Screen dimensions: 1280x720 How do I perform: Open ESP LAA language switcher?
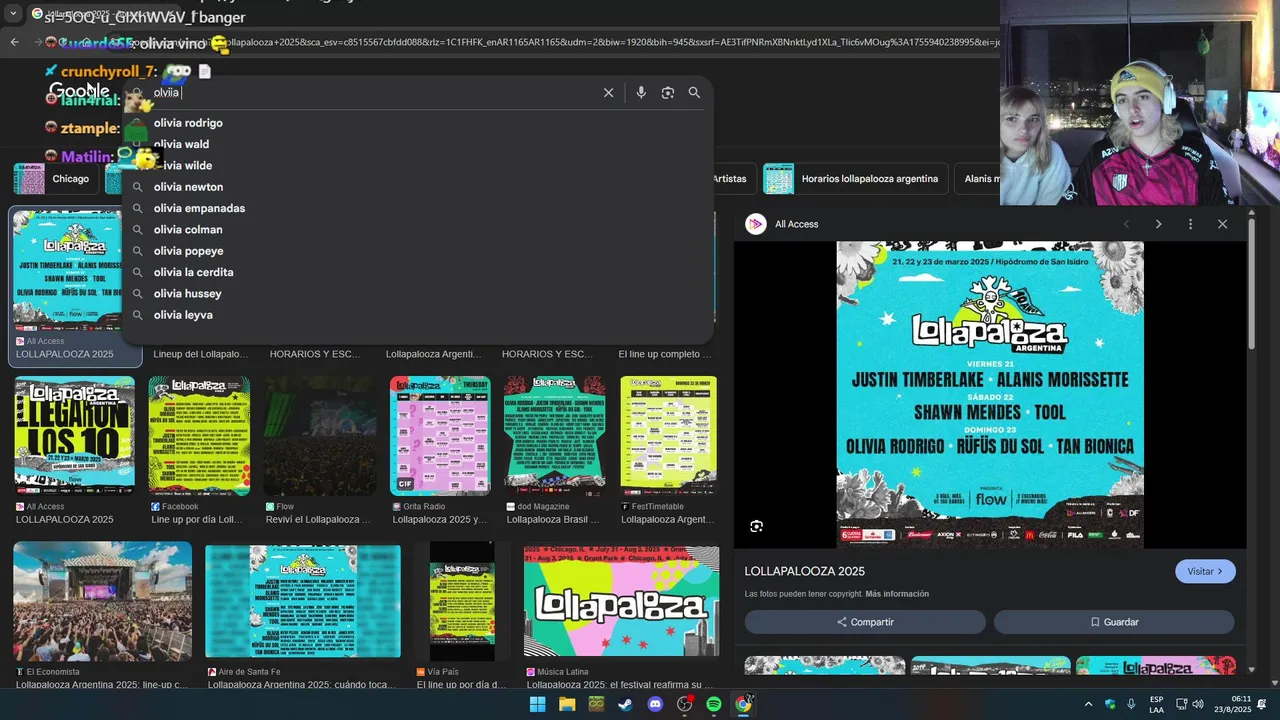click(x=1156, y=704)
